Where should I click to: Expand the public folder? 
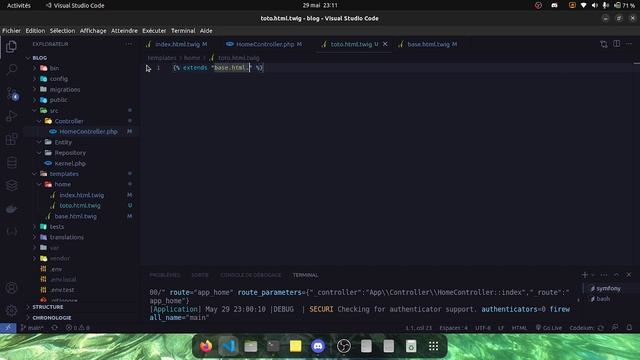pyautogui.click(x=58, y=100)
